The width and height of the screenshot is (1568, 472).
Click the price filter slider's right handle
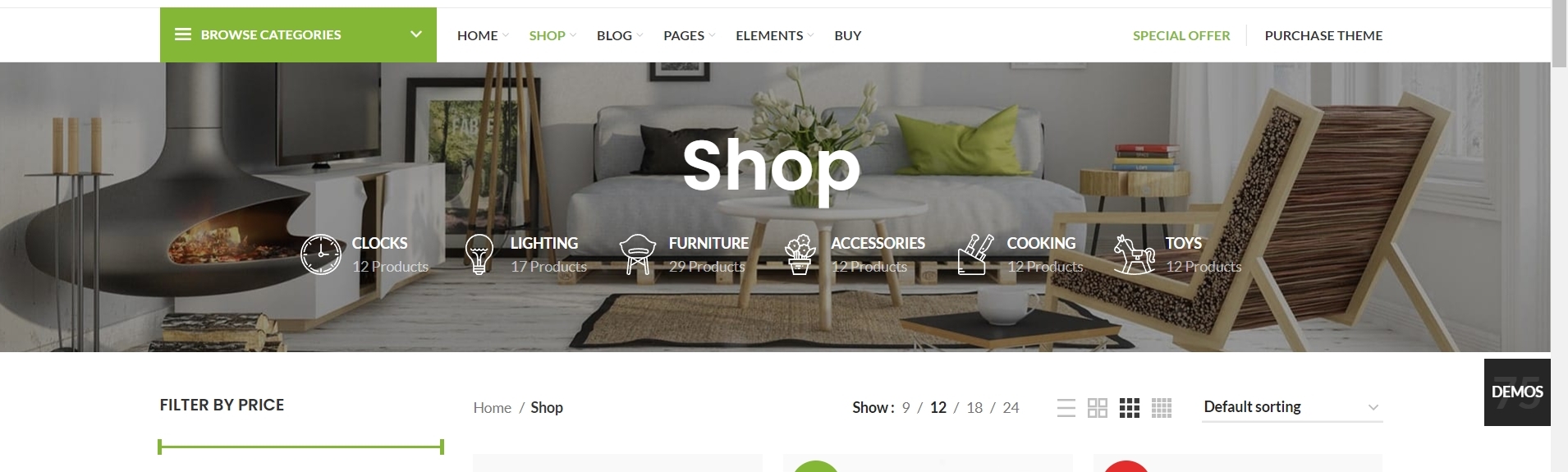point(442,447)
